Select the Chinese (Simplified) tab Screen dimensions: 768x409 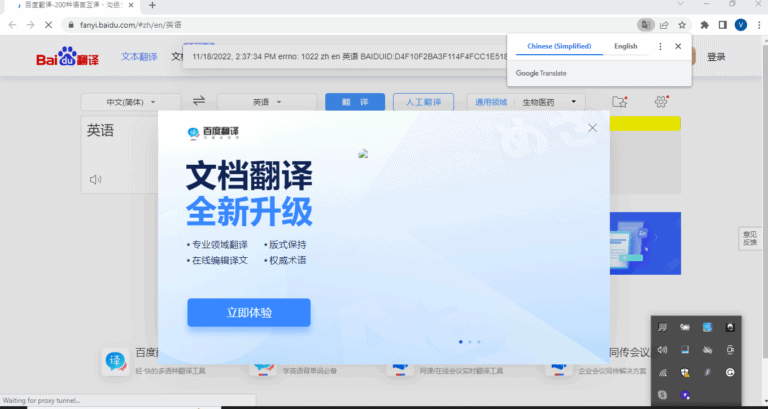click(559, 46)
